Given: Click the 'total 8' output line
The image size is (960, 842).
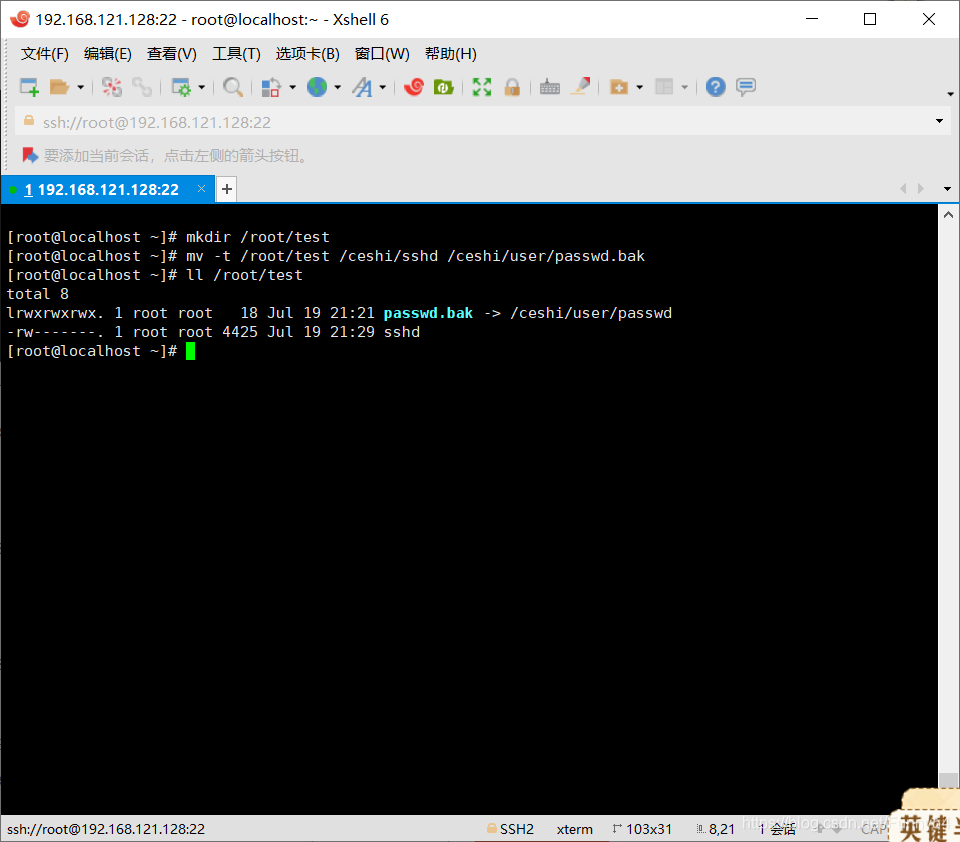Looking at the screenshot, I should [x=38, y=294].
